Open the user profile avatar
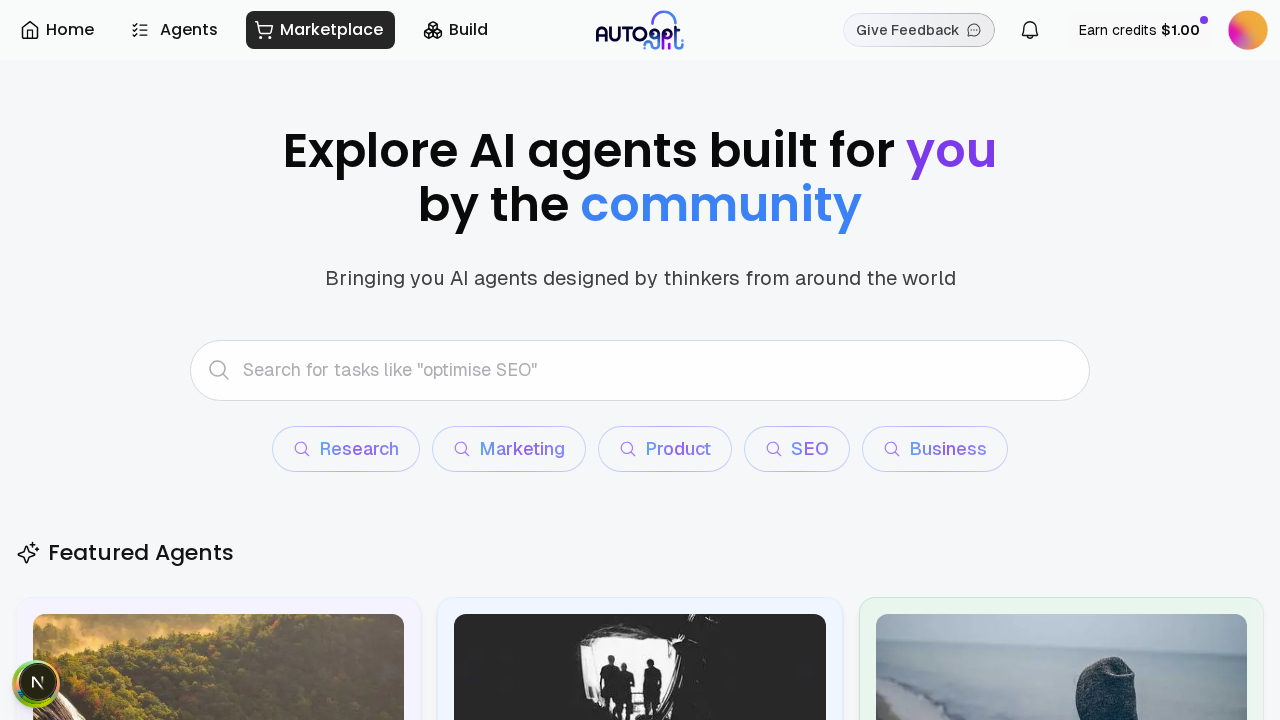 point(1247,30)
